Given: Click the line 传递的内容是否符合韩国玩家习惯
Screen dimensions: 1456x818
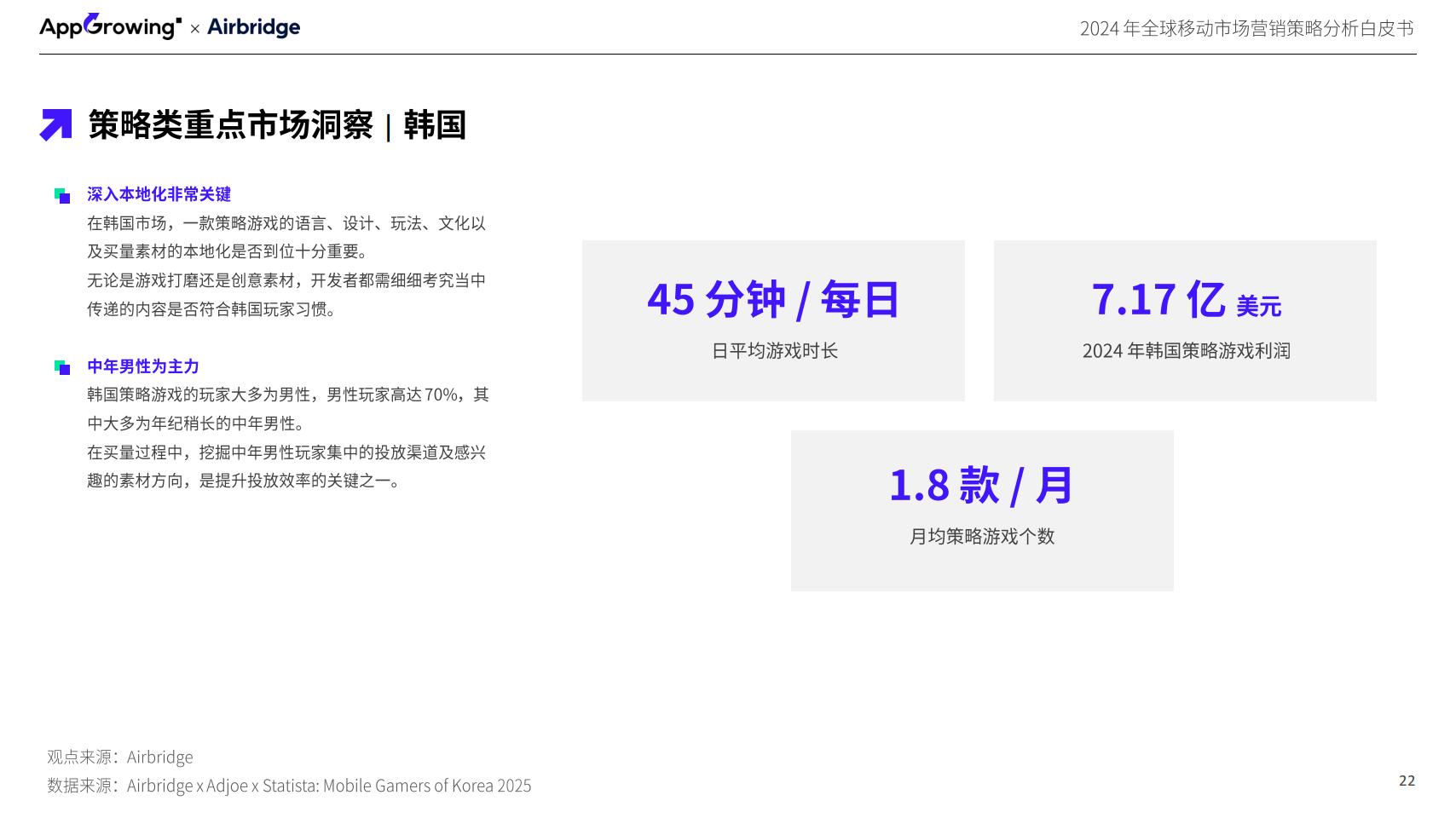Looking at the screenshot, I should tap(211, 309).
